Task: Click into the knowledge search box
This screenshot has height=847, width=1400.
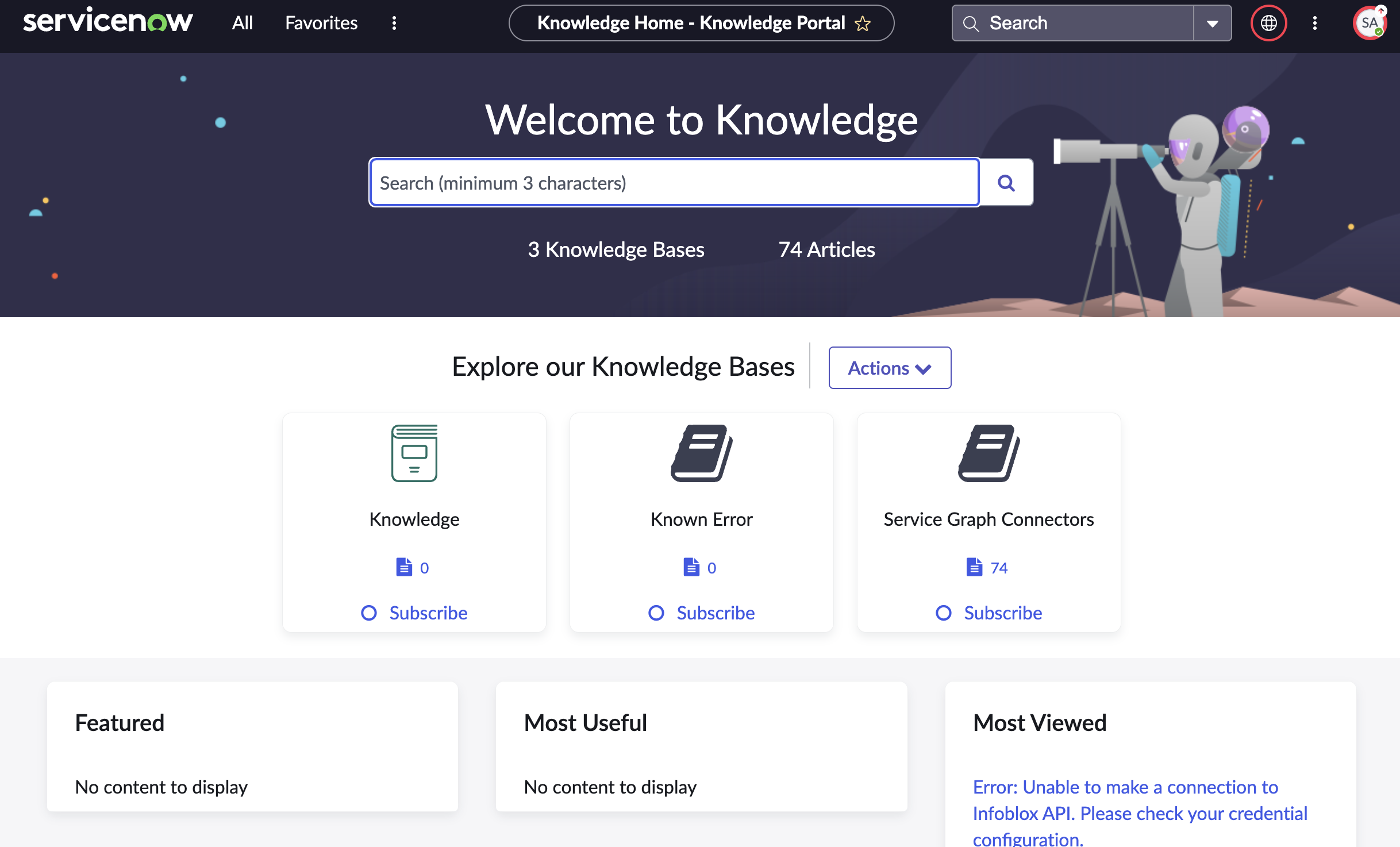Action: [674, 183]
